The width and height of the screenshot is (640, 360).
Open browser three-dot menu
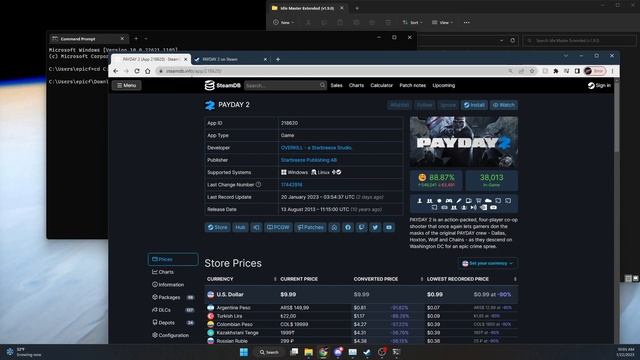coord(612,71)
